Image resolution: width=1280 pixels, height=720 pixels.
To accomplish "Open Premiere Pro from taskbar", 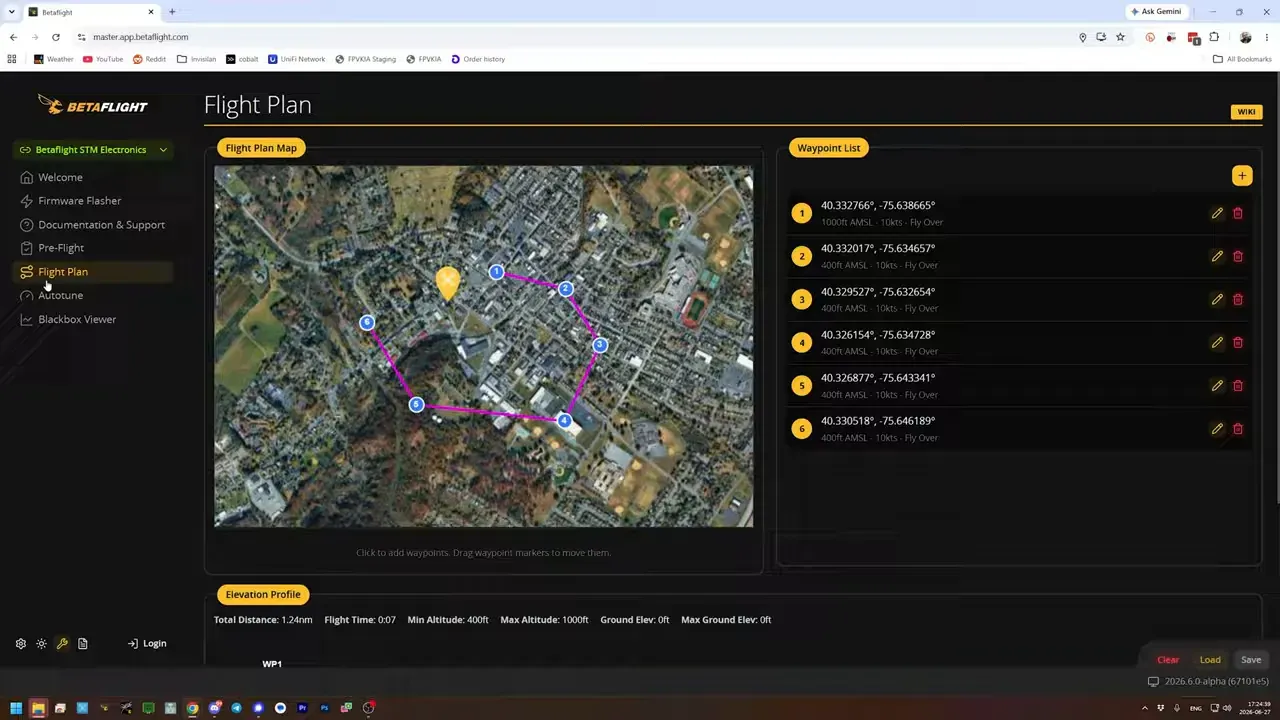I will coord(302,708).
